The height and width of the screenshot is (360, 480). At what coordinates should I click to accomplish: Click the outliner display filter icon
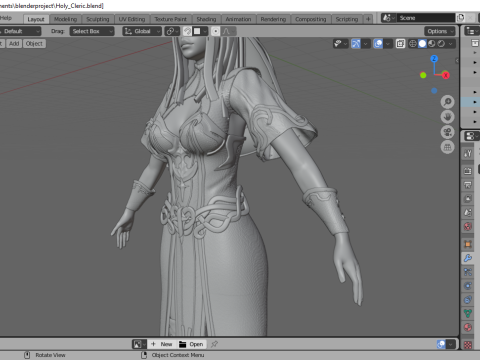471,31
